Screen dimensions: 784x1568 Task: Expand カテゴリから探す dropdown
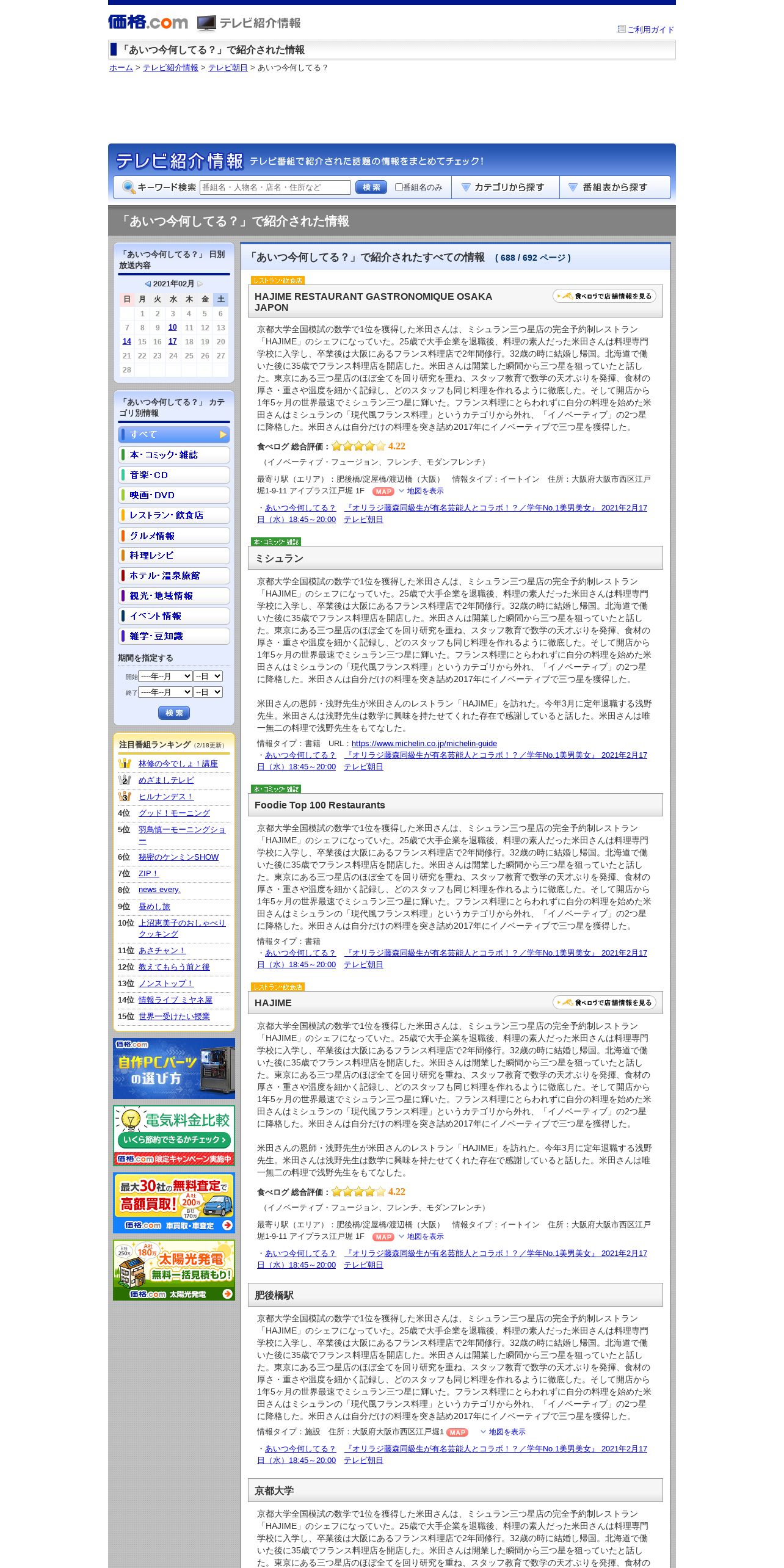(505, 187)
